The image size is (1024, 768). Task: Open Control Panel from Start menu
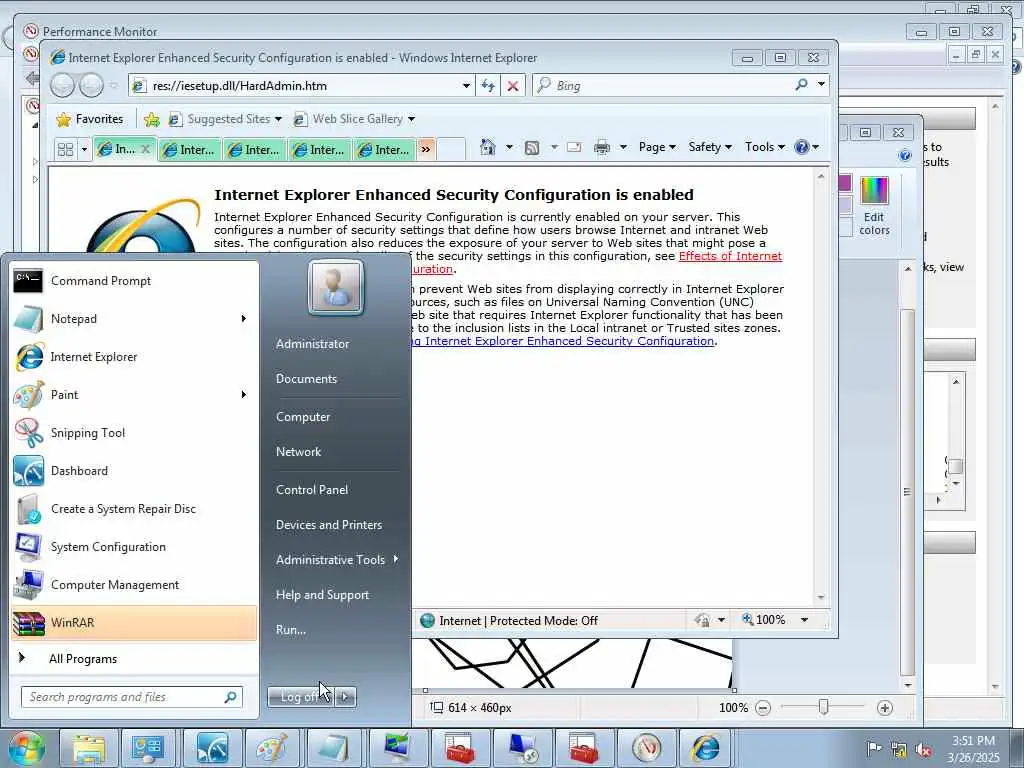[x=312, y=490]
